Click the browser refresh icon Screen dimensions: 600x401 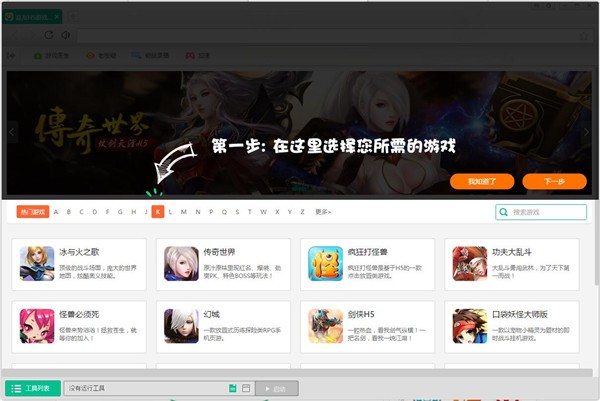(x=49, y=35)
